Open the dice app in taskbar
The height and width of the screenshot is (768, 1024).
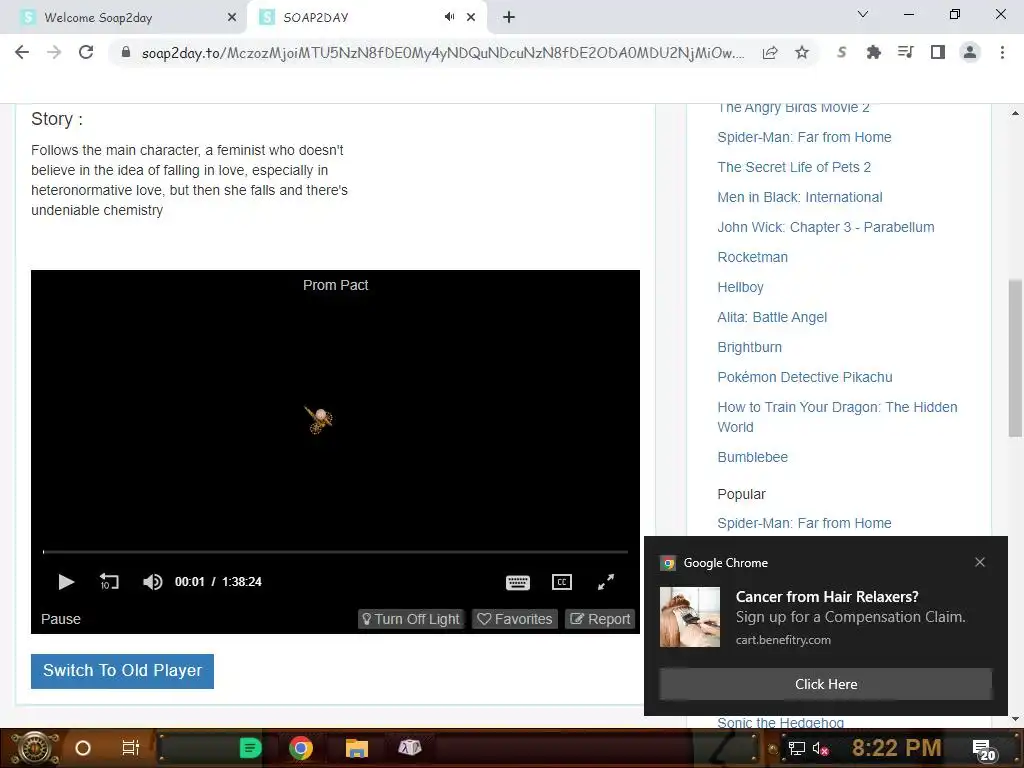pyautogui.click(x=410, y=748)
